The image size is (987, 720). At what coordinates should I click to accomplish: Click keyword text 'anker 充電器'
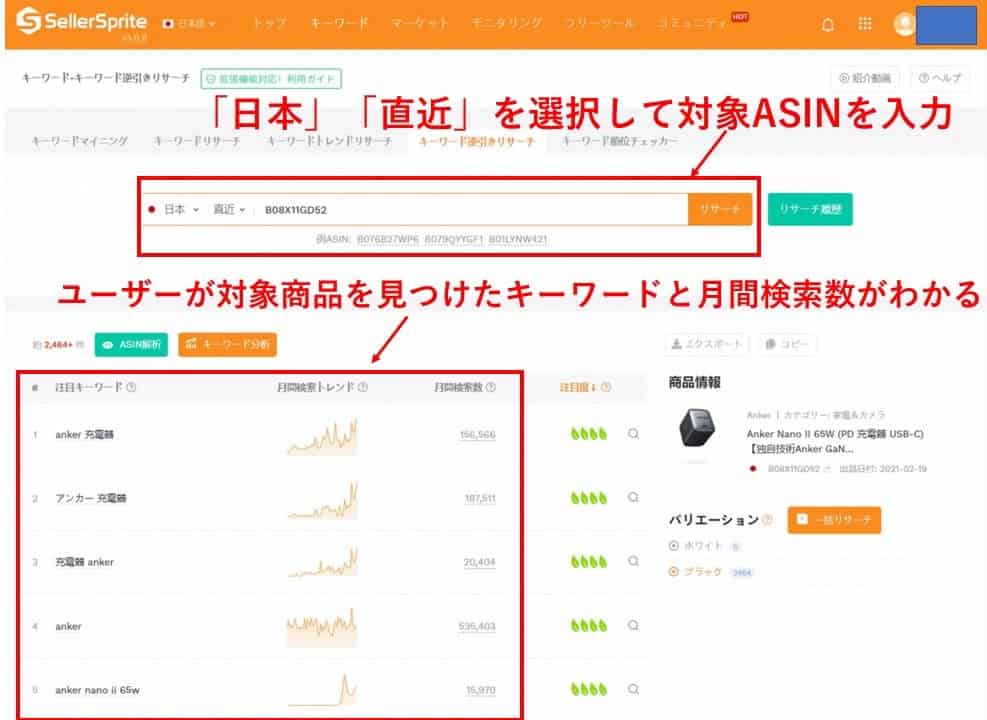[x=84, y=434]
